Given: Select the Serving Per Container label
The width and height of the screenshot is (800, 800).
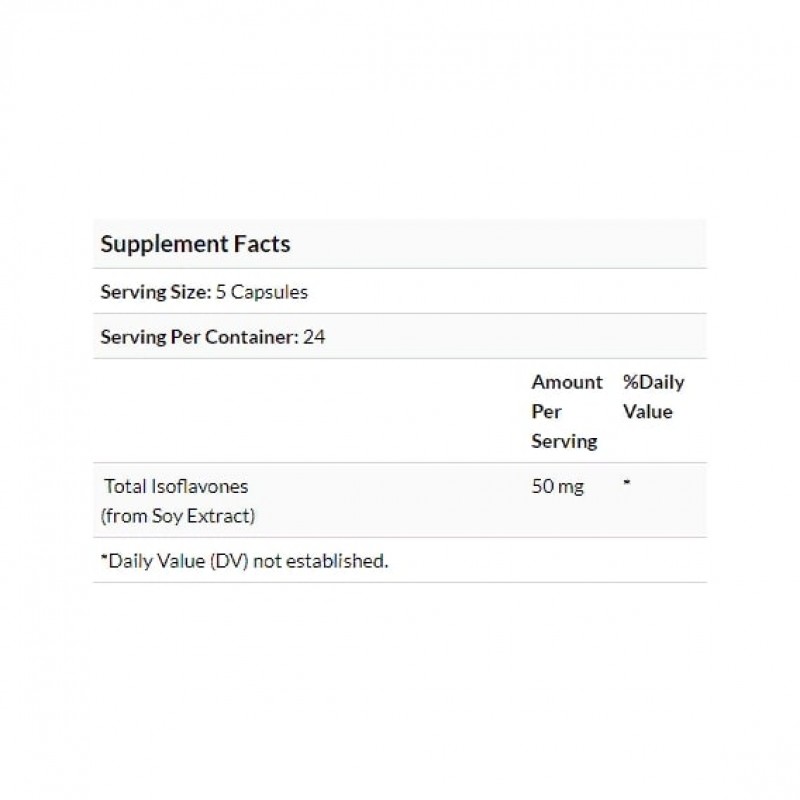Looking at the screenshot, I should 198,337.
